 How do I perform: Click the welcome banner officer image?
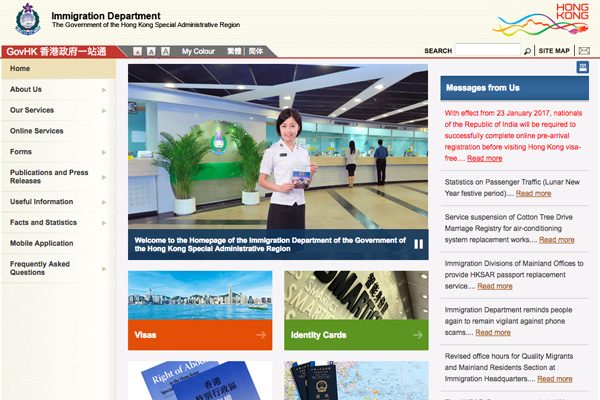[278, 147]
